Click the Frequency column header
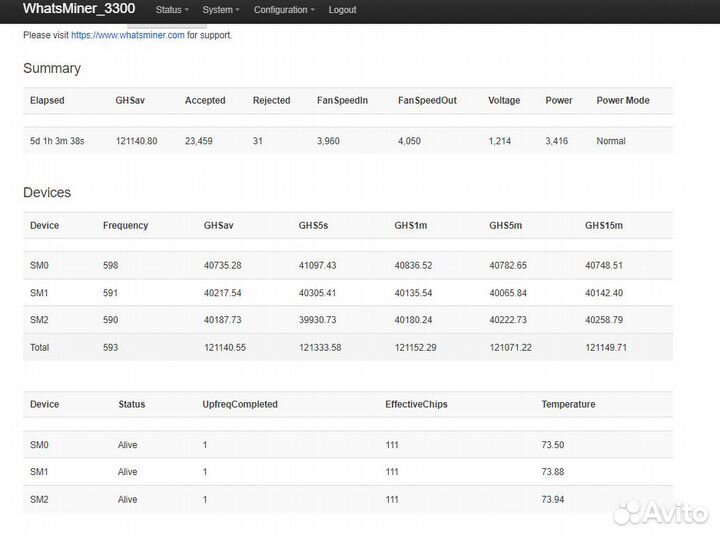720x538 pixels. 125,225
